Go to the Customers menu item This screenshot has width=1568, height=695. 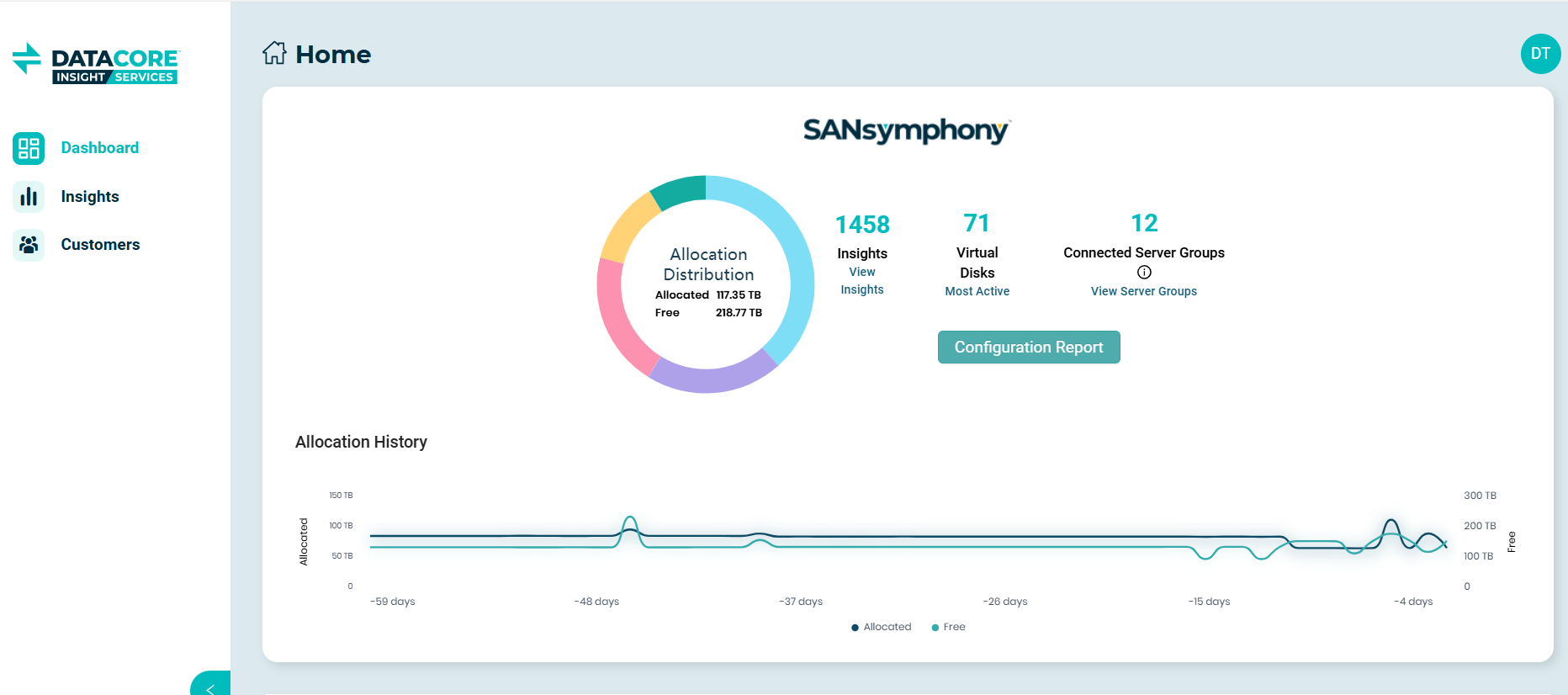click(100, 245)
